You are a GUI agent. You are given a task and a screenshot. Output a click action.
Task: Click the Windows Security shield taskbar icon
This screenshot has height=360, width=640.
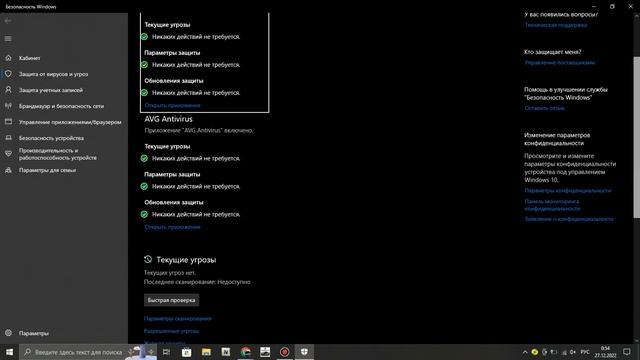tap(304, 352)
